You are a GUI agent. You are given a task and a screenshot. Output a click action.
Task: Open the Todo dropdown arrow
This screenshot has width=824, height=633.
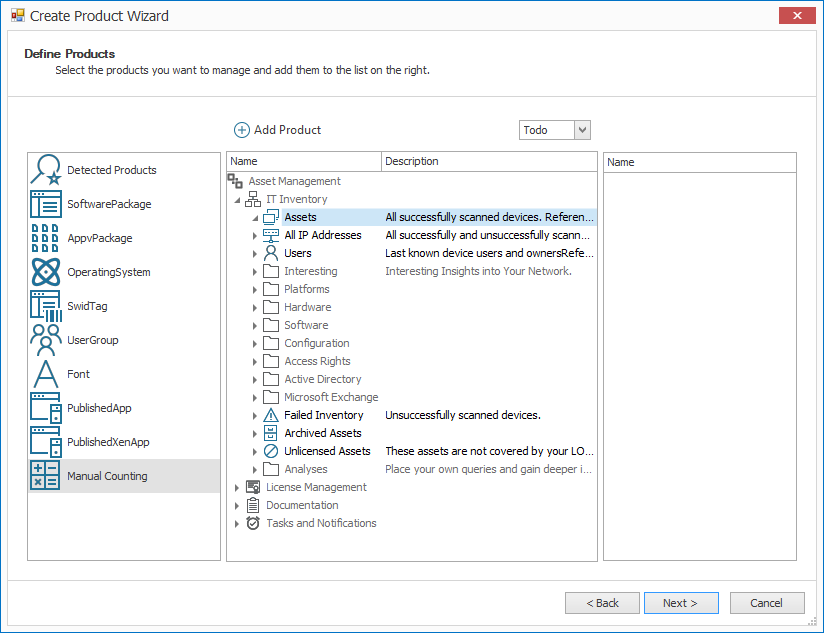pyautogui.click(x=582, y=130)
